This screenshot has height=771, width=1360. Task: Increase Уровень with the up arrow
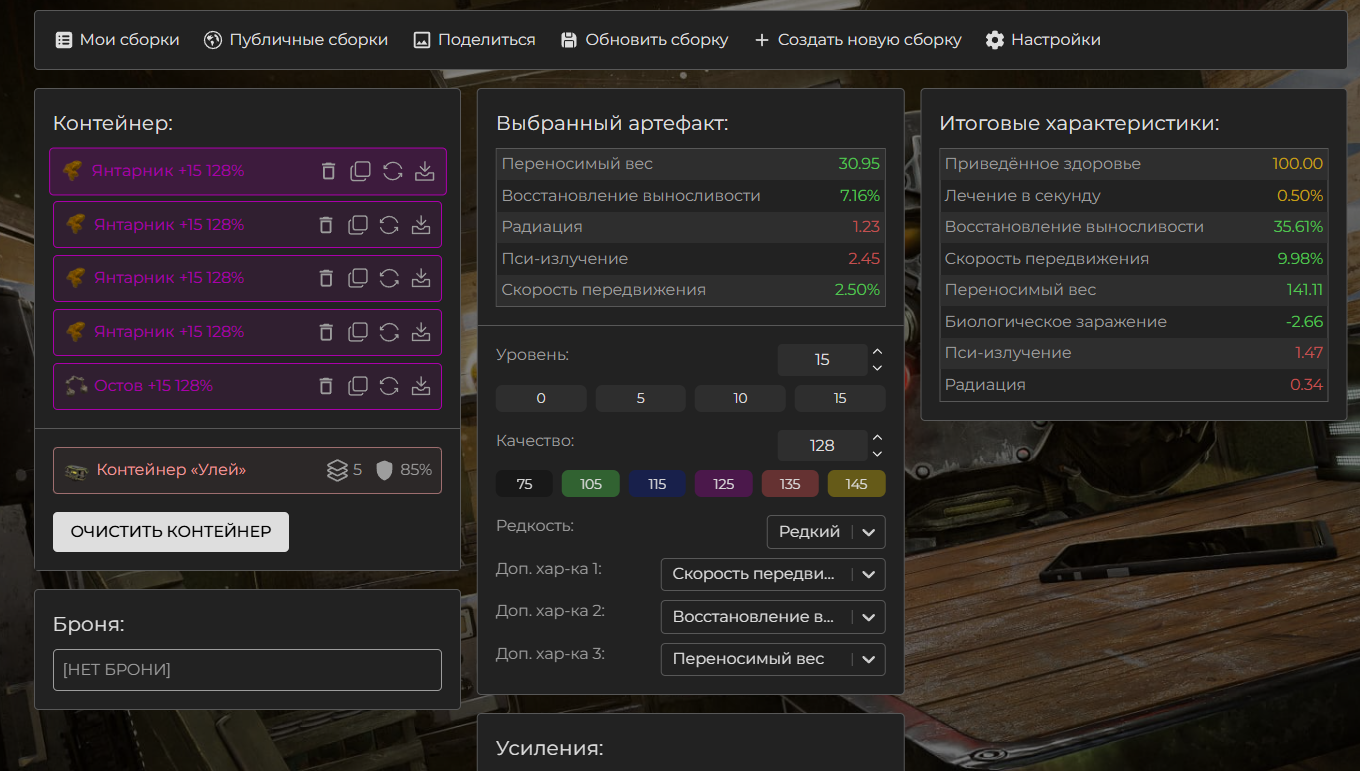tap(877, 352)
